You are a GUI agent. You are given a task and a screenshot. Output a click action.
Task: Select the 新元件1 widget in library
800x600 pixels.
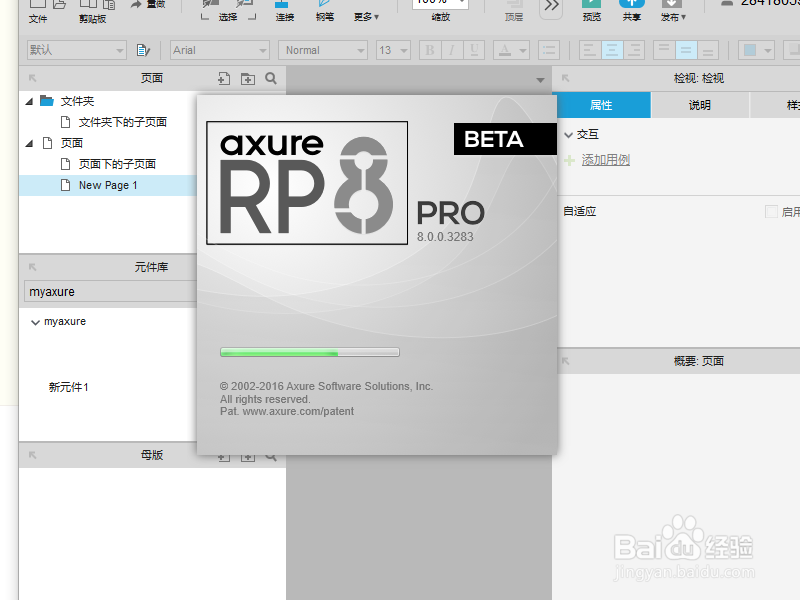[69, 387]
